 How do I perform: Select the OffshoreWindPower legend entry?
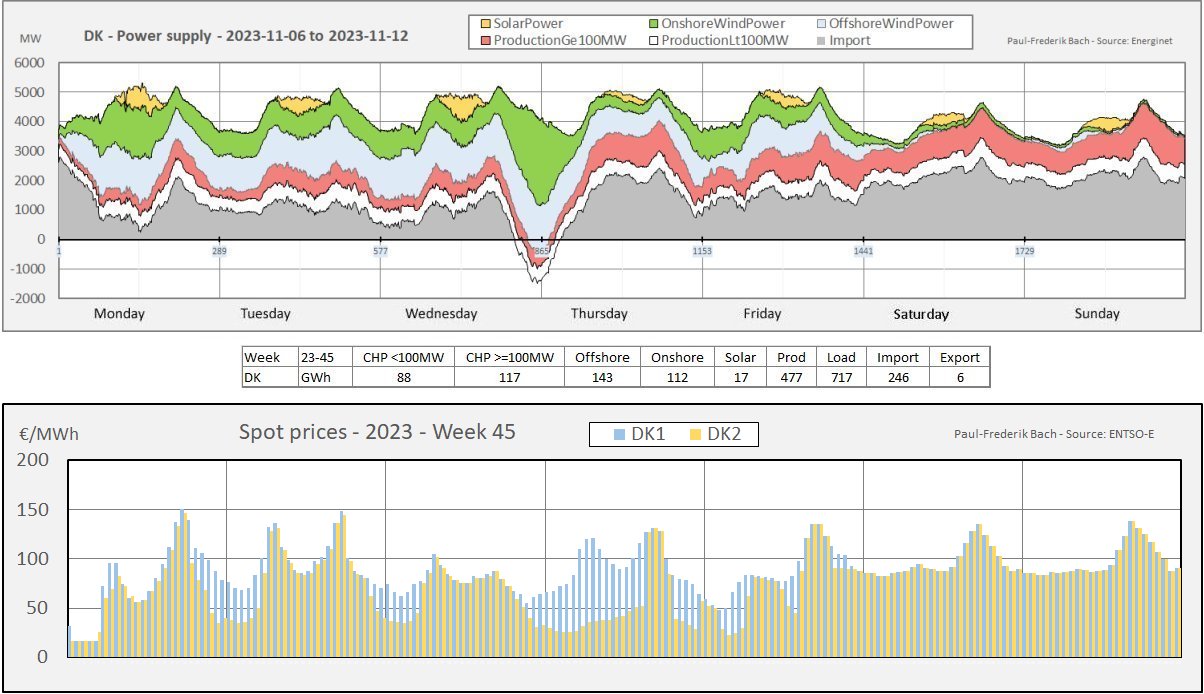[x=883, y=23]
